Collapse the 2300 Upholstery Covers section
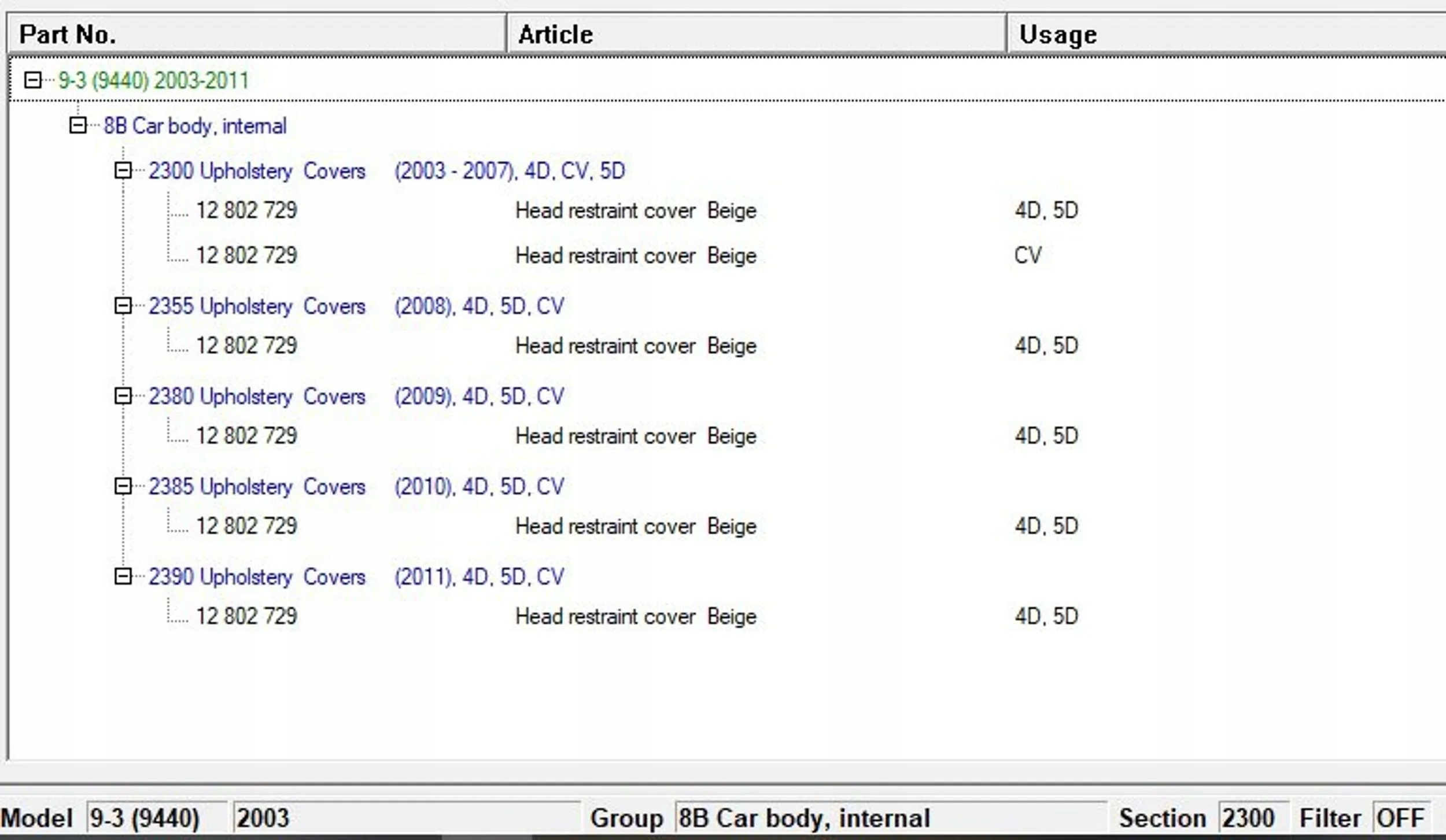 (x=123, y=171)
